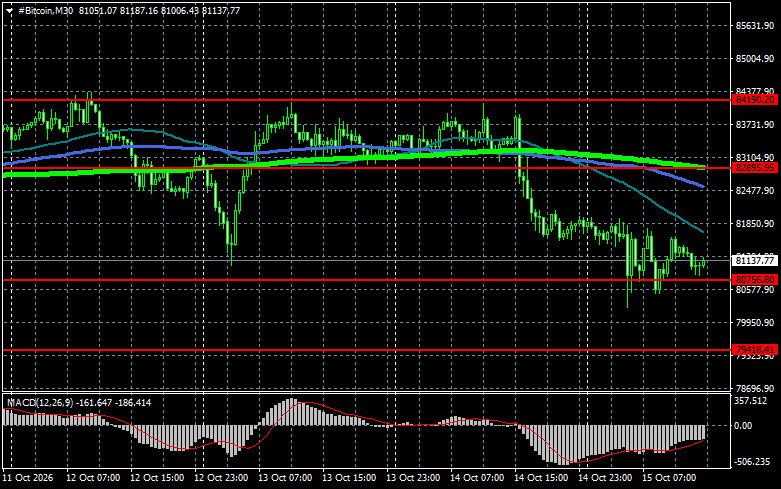781x489 pixels.
Task: Click the low value 81006.43 in header
Action: [x=180, y=10]
